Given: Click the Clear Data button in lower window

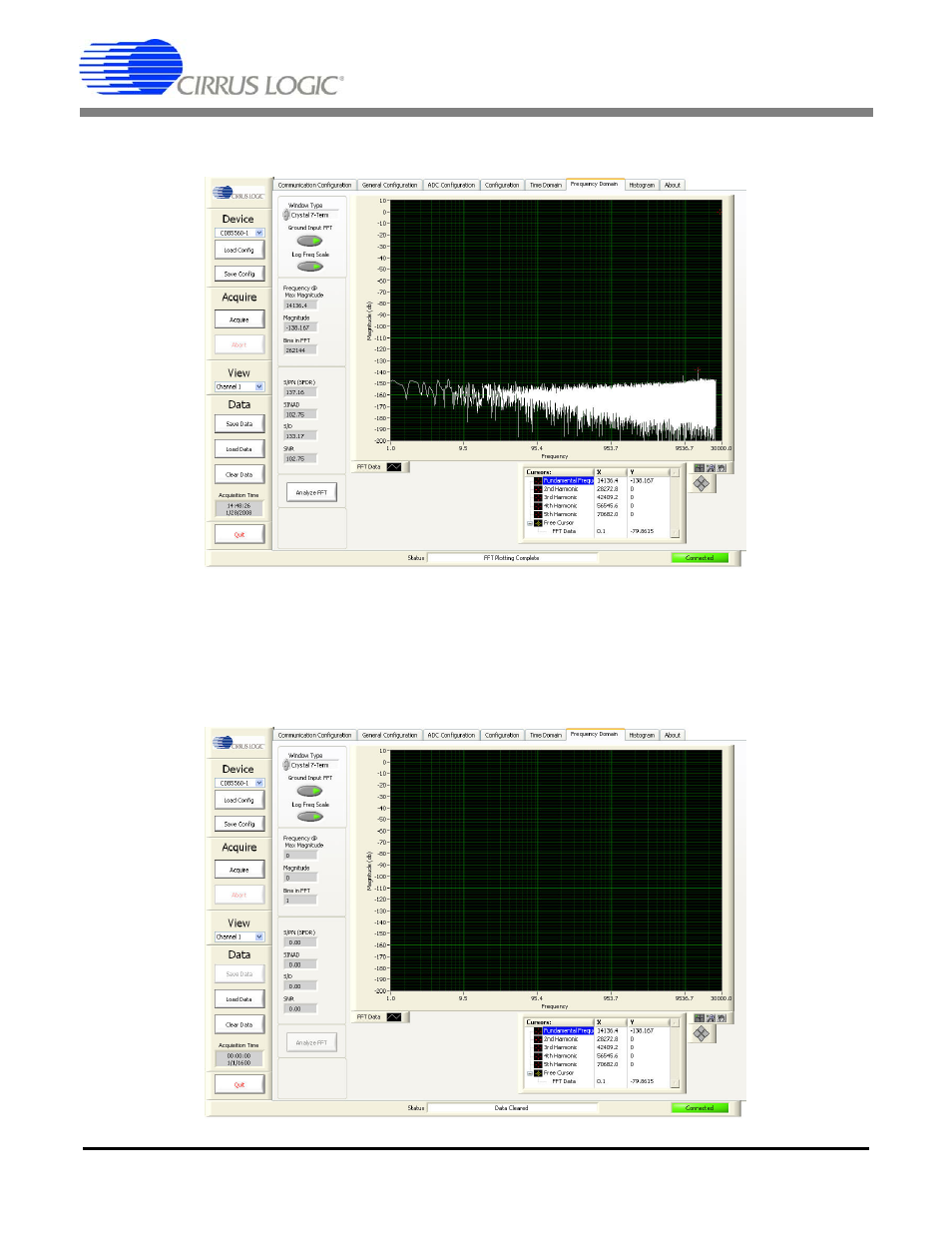Looking at the screenshot, I should 239,1024.
